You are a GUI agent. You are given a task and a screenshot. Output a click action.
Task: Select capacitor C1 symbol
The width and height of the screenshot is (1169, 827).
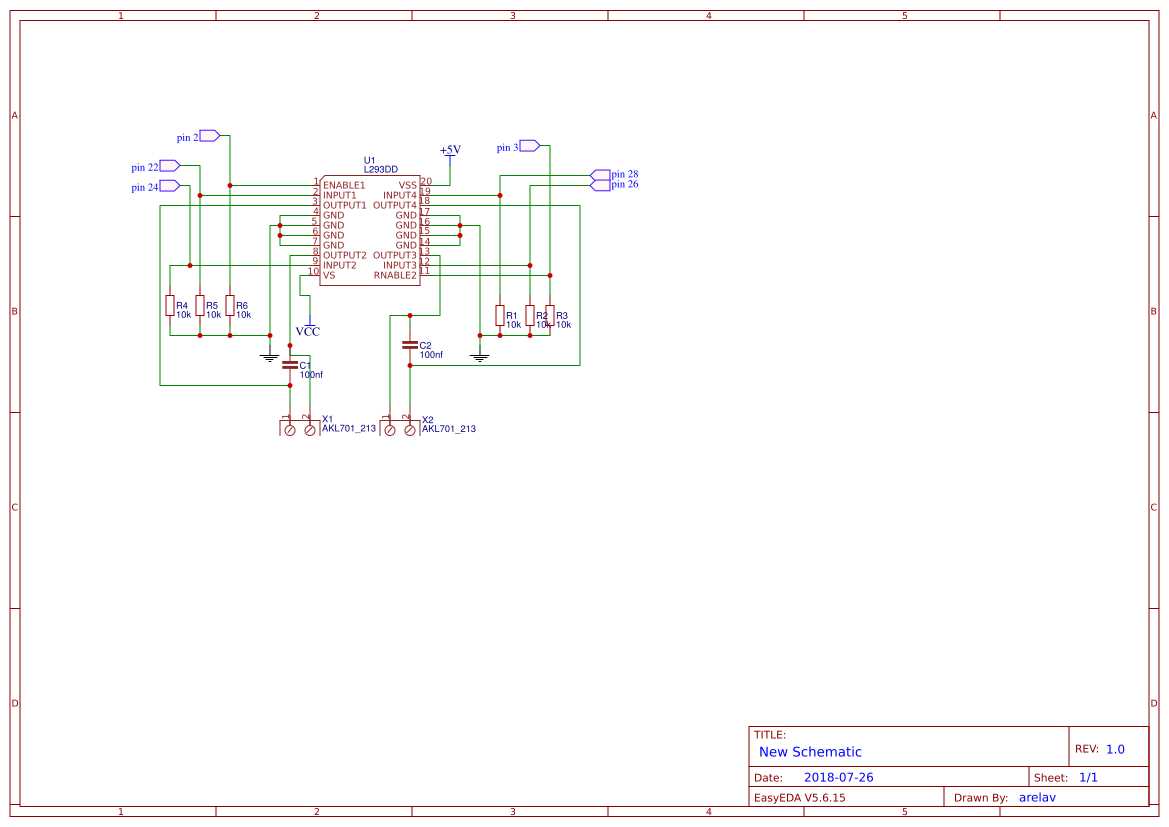tap(290, 365)
